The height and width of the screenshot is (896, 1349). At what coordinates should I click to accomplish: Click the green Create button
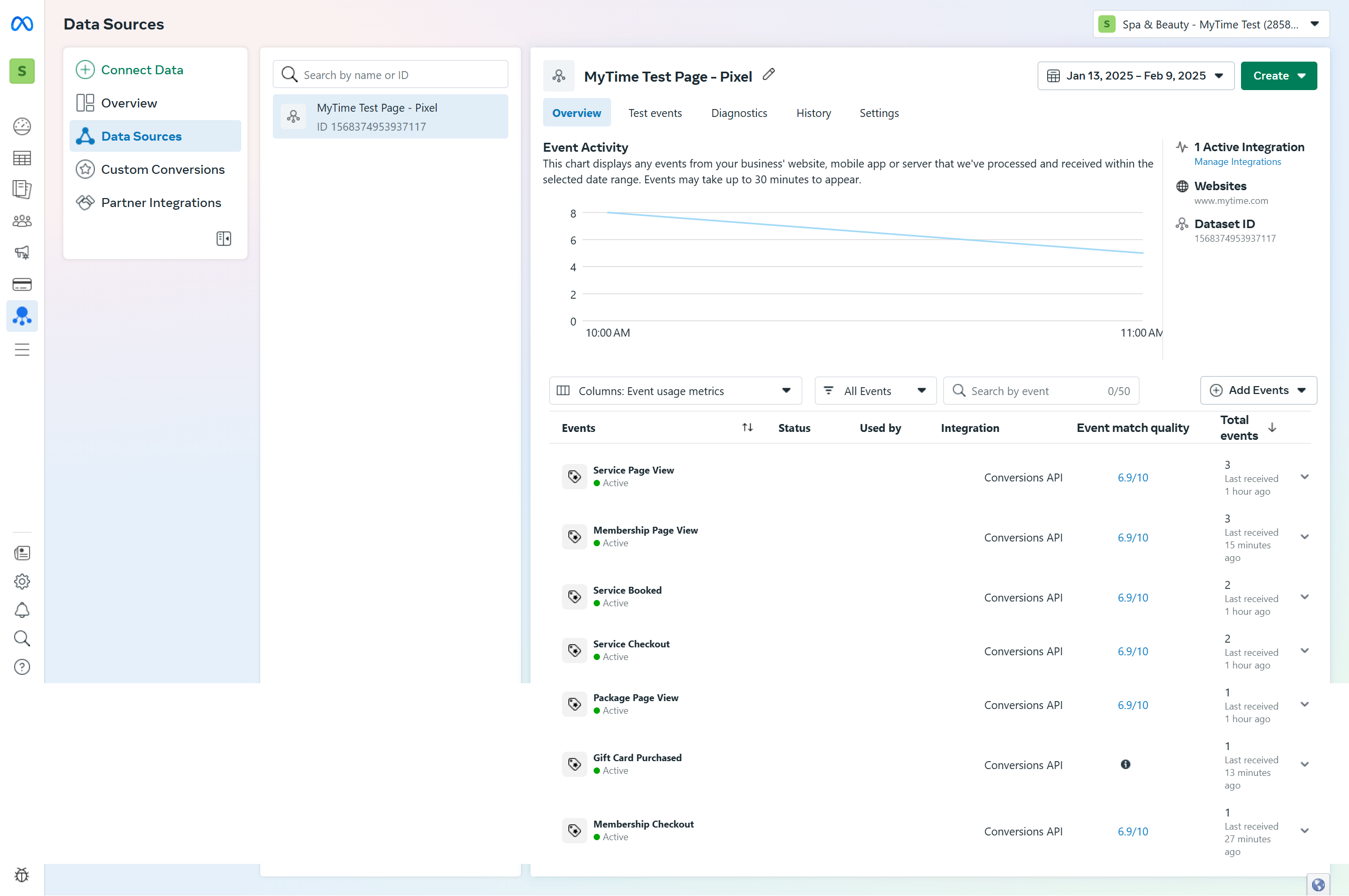(1278, 76)
